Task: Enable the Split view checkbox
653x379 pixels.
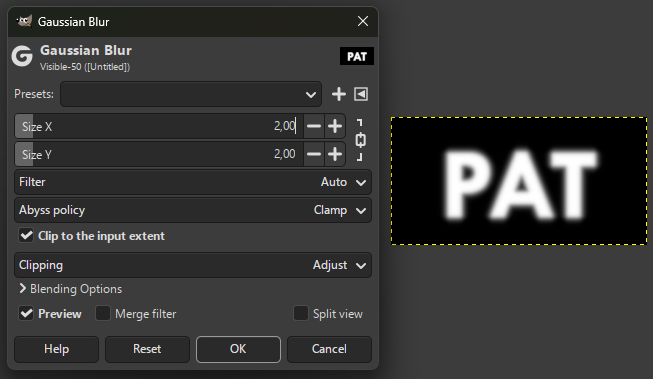Action: tap(301, 313)
